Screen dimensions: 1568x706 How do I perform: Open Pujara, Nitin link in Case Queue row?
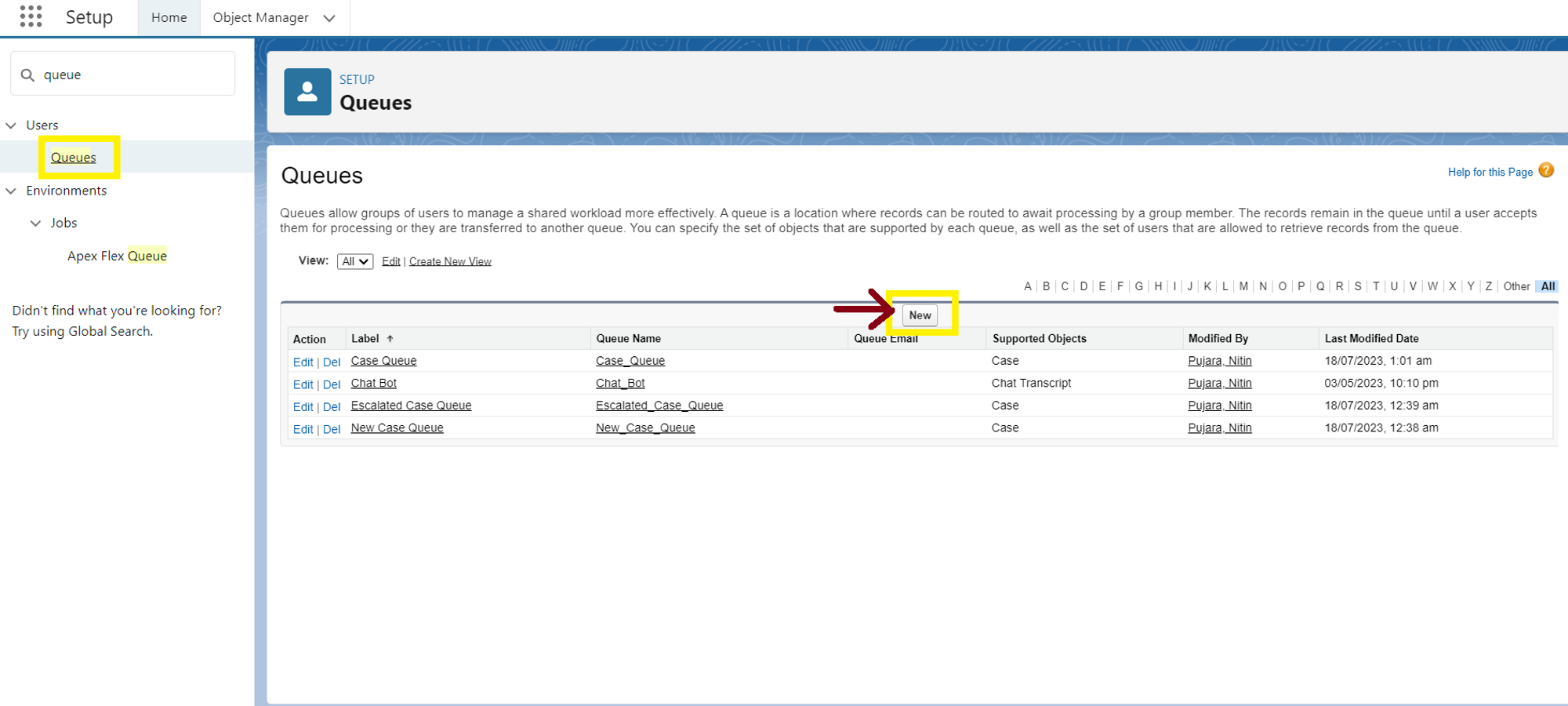point(1220,361)
